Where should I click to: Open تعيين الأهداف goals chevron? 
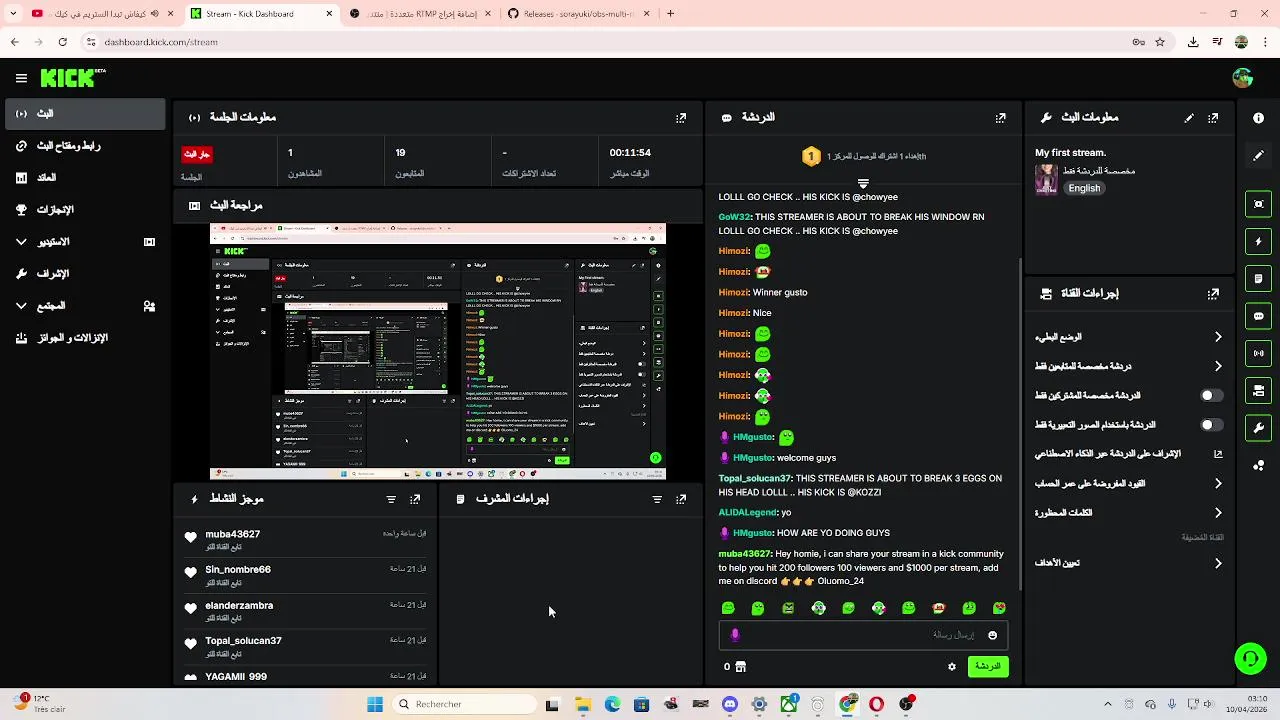pyautogui.click(x=1218, y=563)
